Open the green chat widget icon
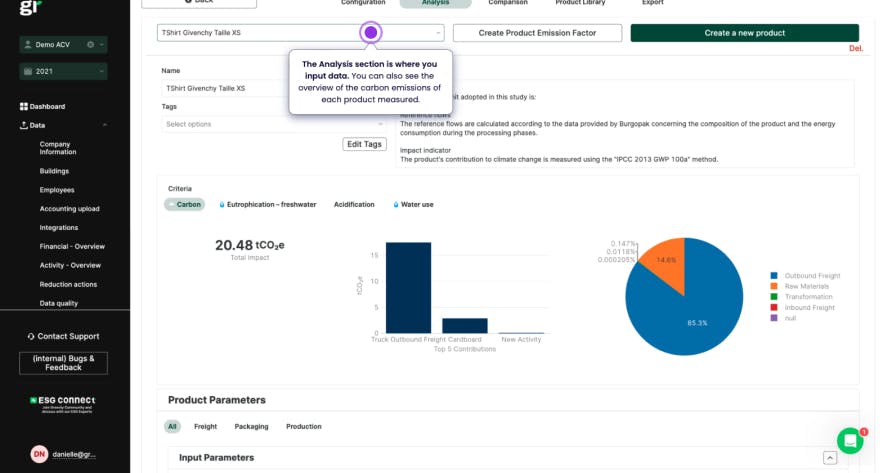883x473 pixels. (850, 440)
